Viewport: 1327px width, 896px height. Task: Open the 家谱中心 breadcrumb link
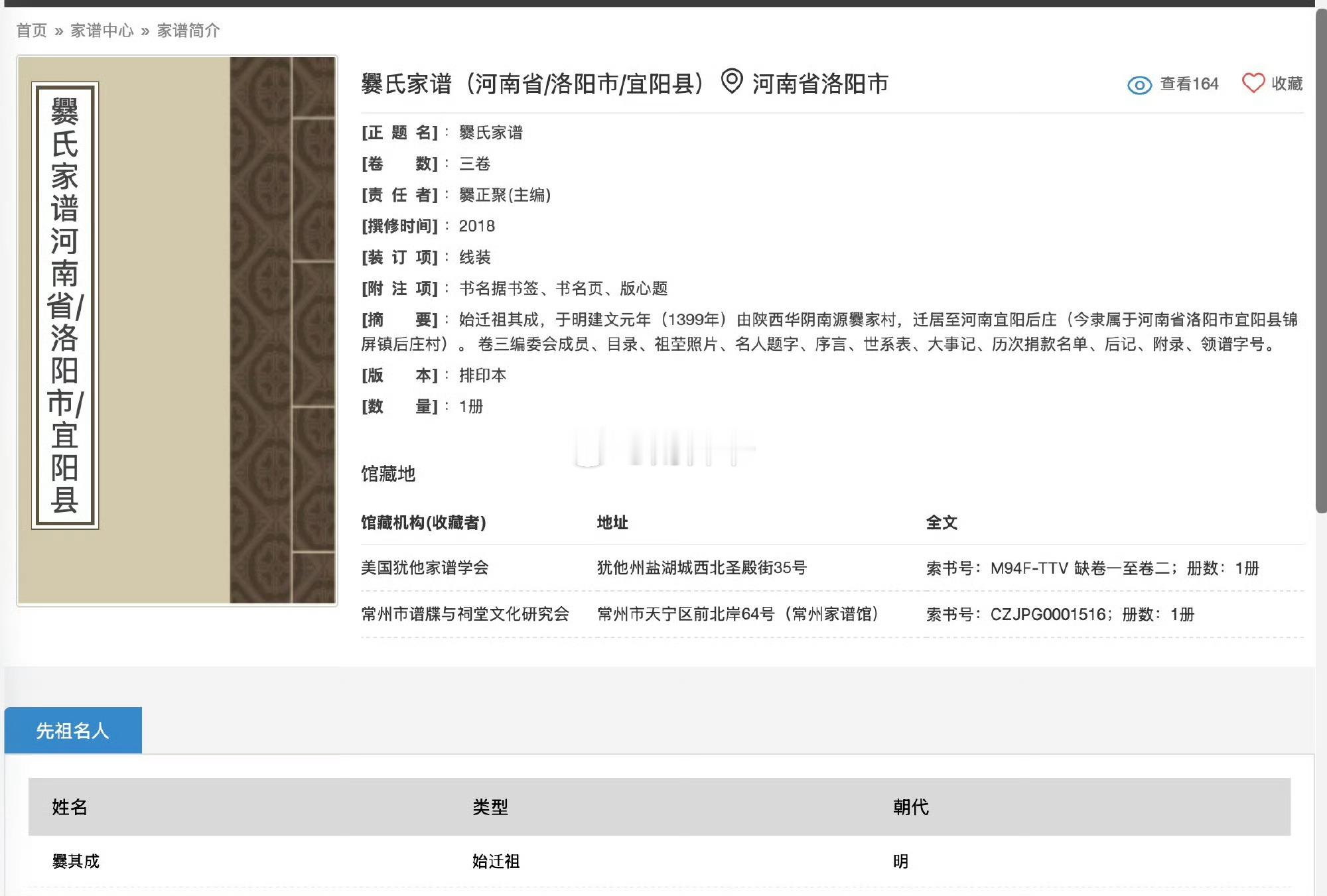coord(104,31)
